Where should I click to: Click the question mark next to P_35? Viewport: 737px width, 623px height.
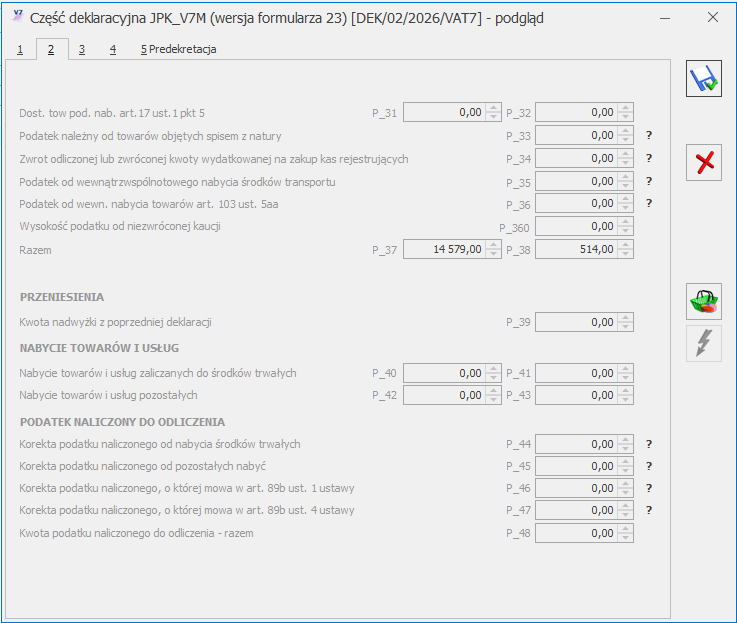649,181
